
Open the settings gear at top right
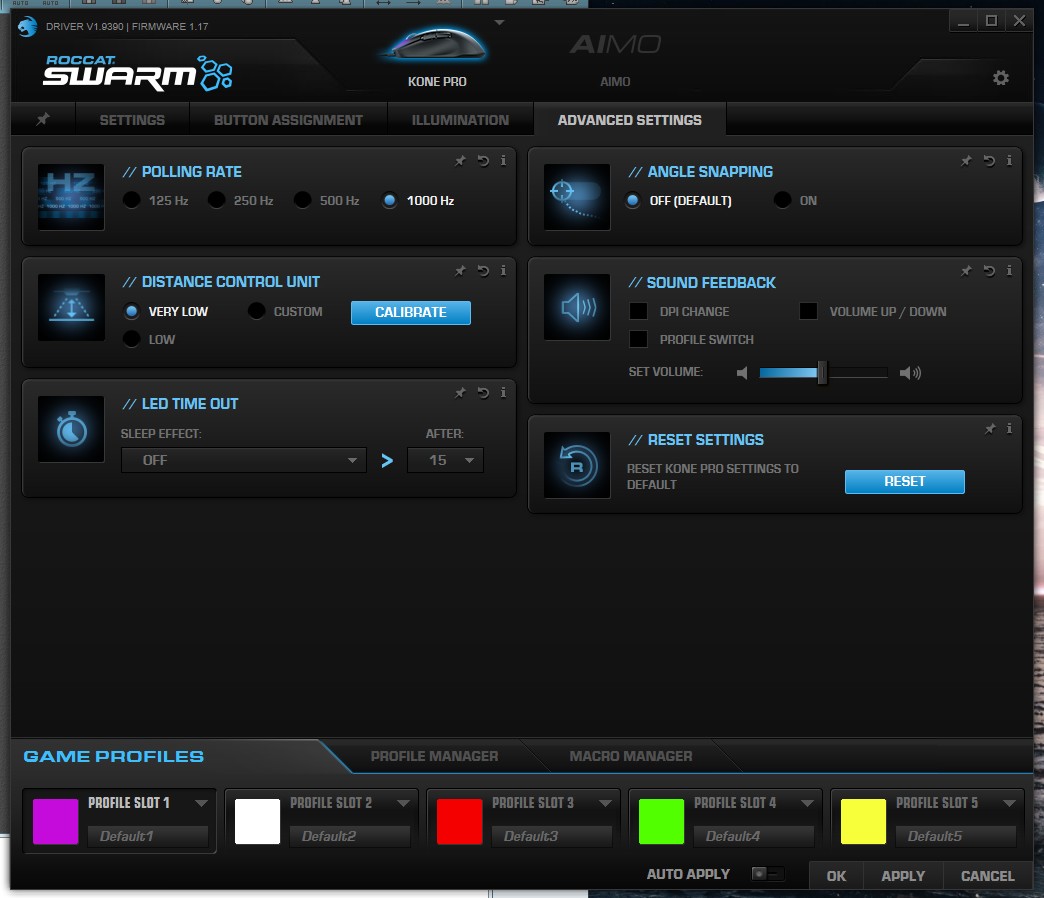pos(1001,76)
